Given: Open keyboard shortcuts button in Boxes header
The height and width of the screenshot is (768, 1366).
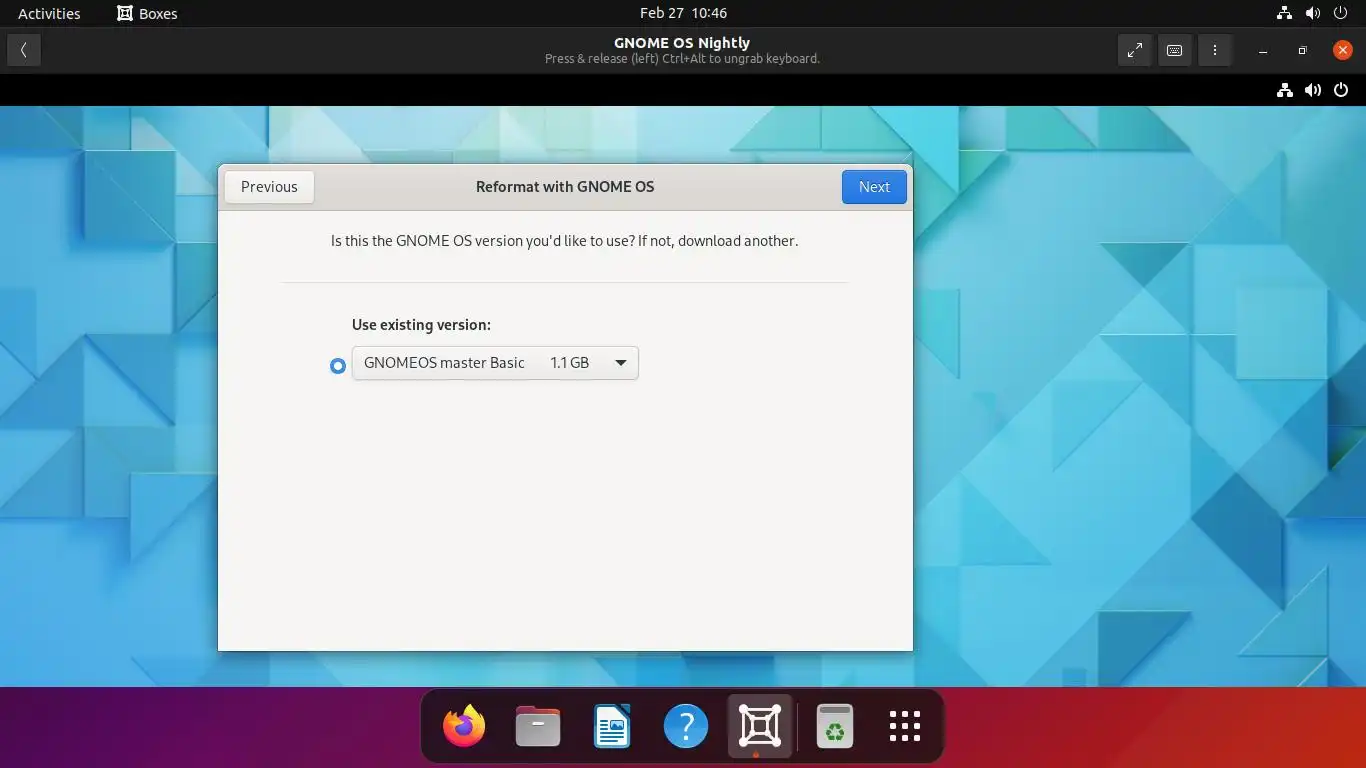Looking at the screenshot, I should (1174, 50).
